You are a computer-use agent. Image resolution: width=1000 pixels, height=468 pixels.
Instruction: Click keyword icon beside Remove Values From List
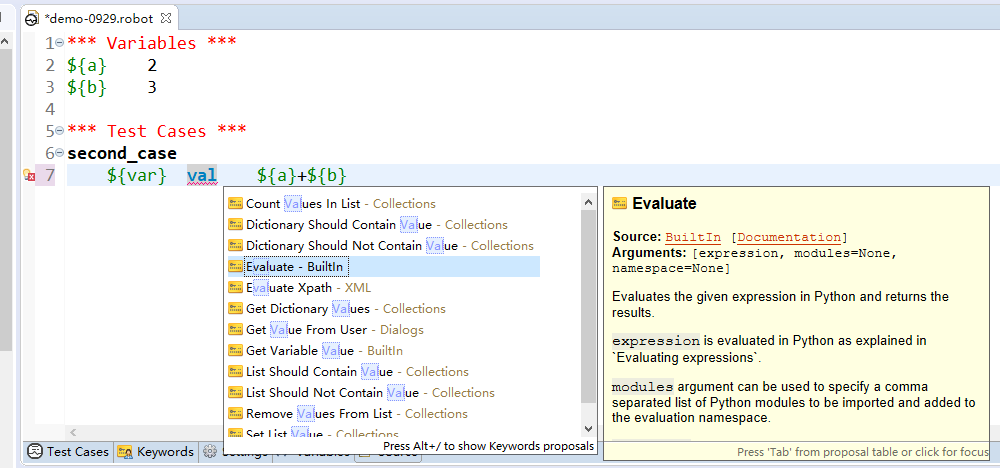[235, 414]
